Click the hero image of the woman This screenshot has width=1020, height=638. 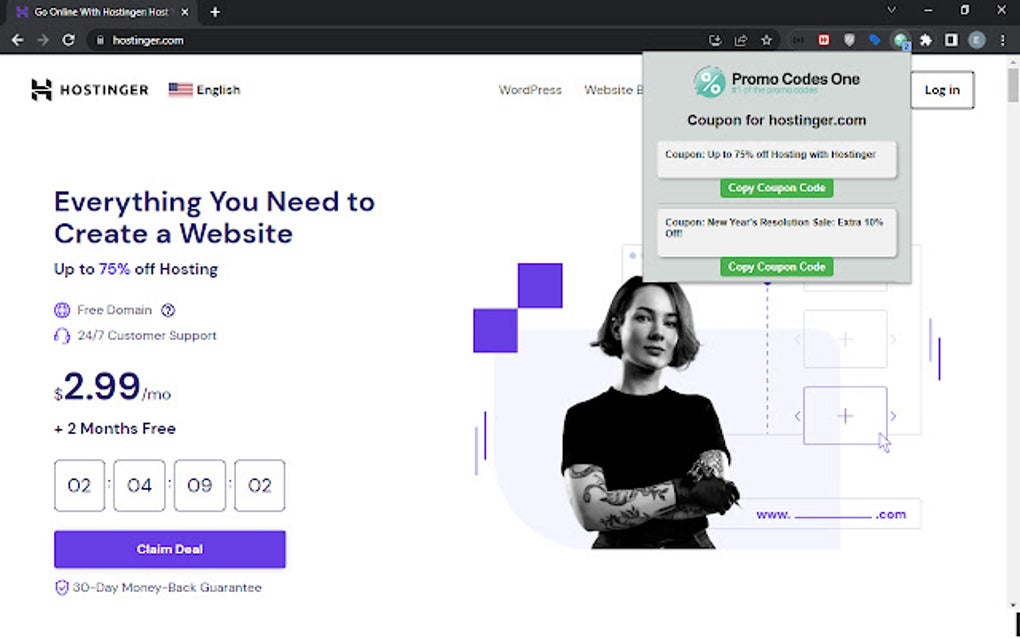click(x=649, y=413)
